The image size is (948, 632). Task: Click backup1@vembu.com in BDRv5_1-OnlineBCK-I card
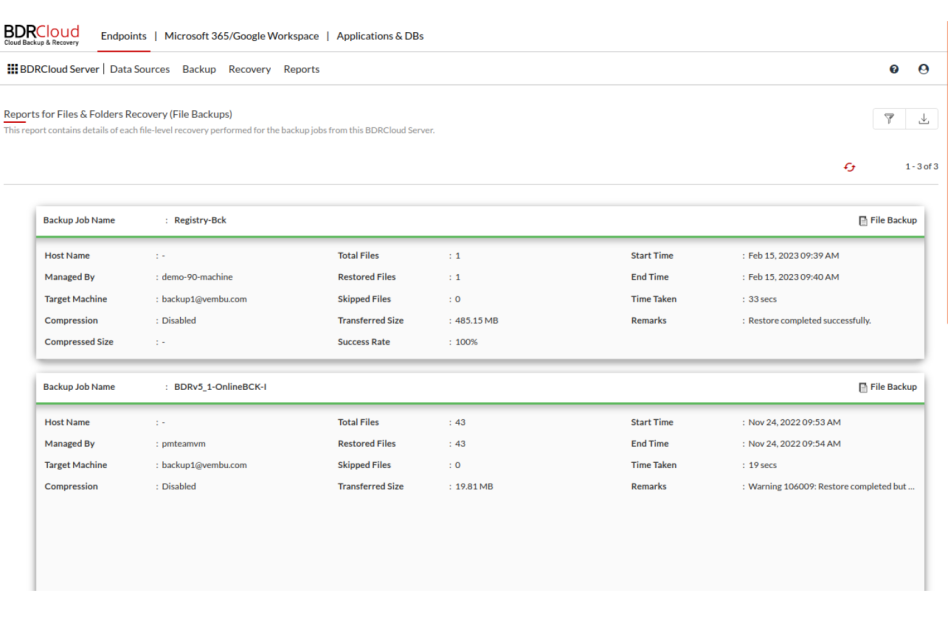[x=204, y=465]
